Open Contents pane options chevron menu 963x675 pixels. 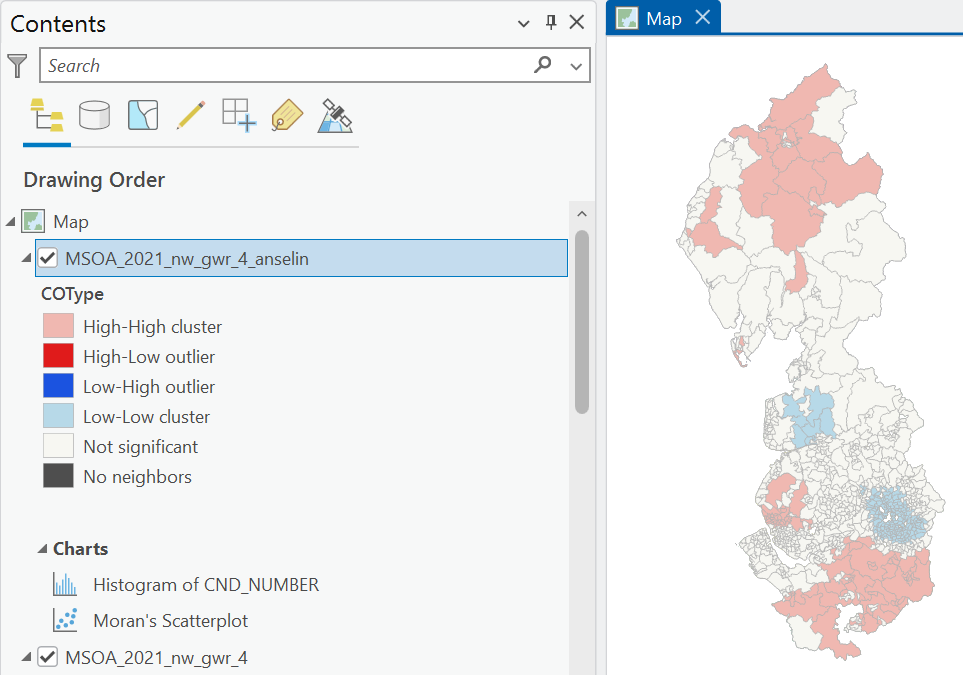(x=523, y=24)
